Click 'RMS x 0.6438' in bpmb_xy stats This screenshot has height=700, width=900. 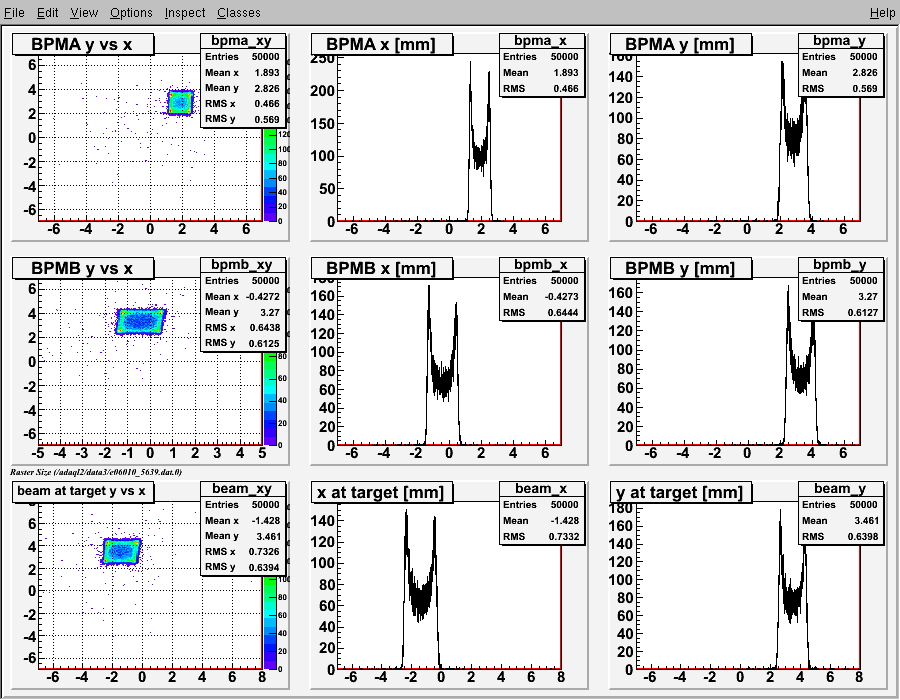pyautogui.click(x=242, y=328)
